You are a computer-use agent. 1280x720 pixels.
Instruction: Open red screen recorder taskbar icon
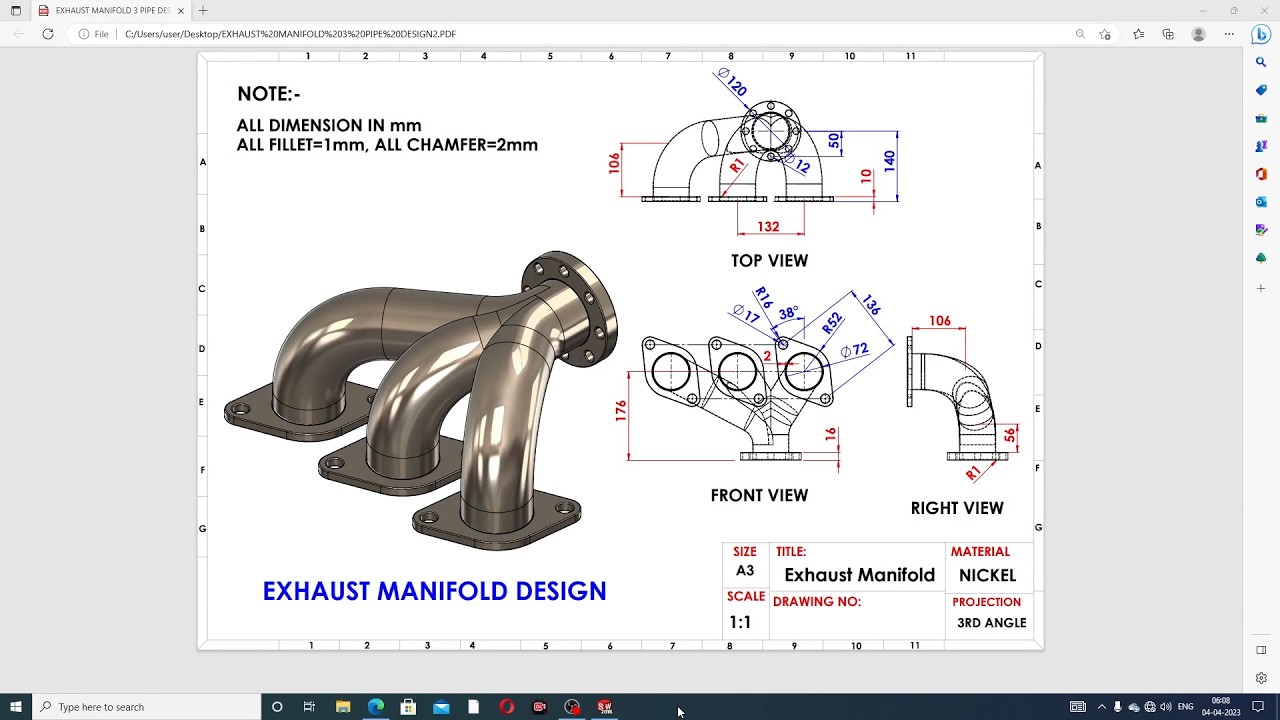(540, 707)
